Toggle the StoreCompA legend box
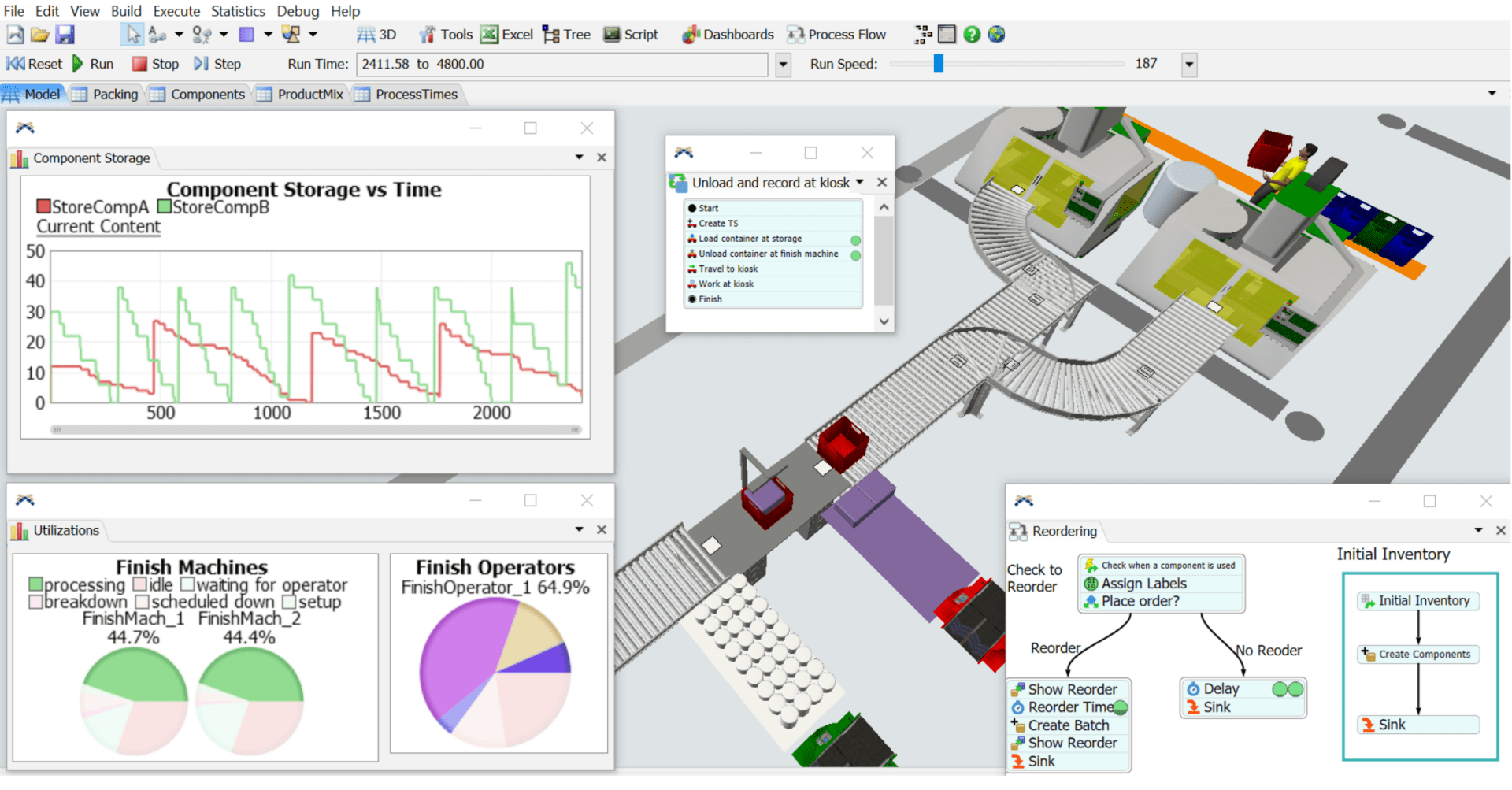The image size is (1512, 790). [x=44, y=207]
